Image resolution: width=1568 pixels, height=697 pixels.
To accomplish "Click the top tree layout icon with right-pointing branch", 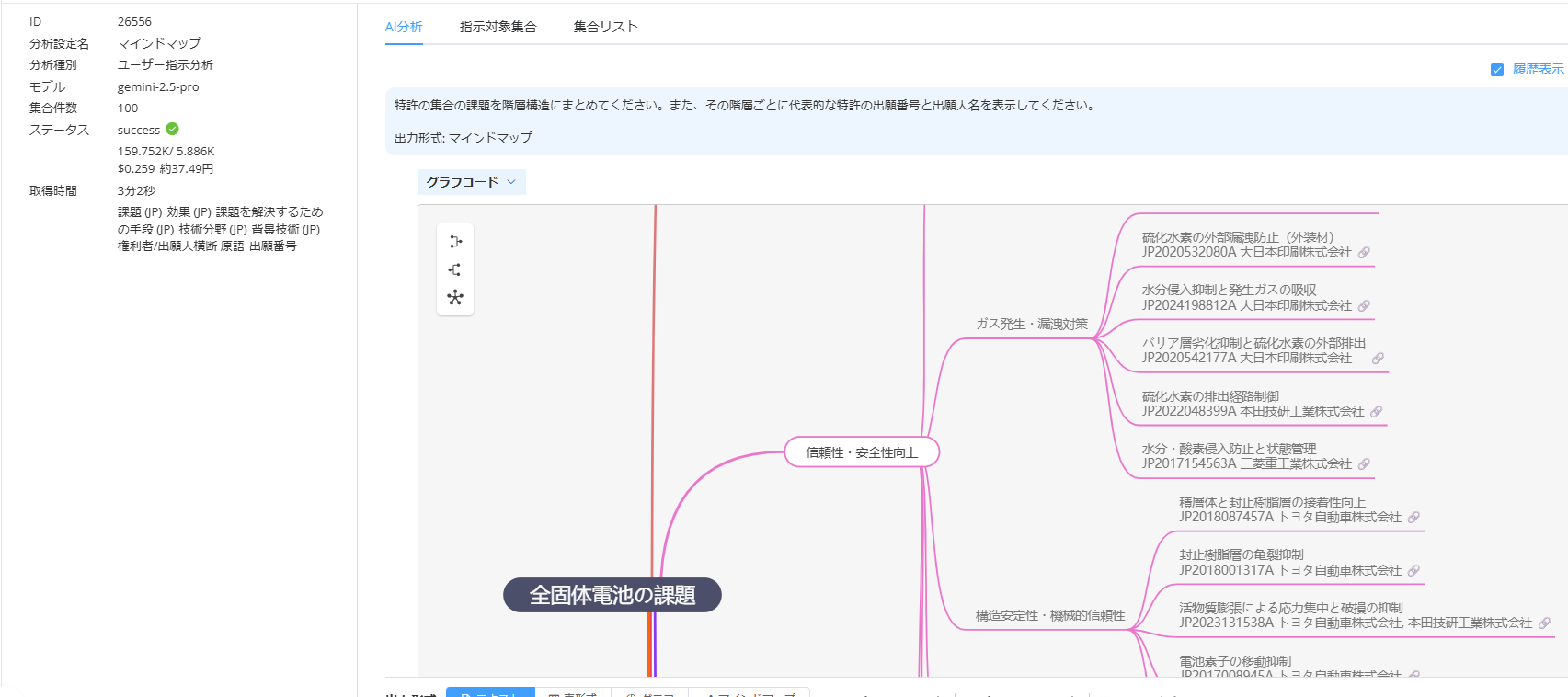I will click(x=455, y=242).
